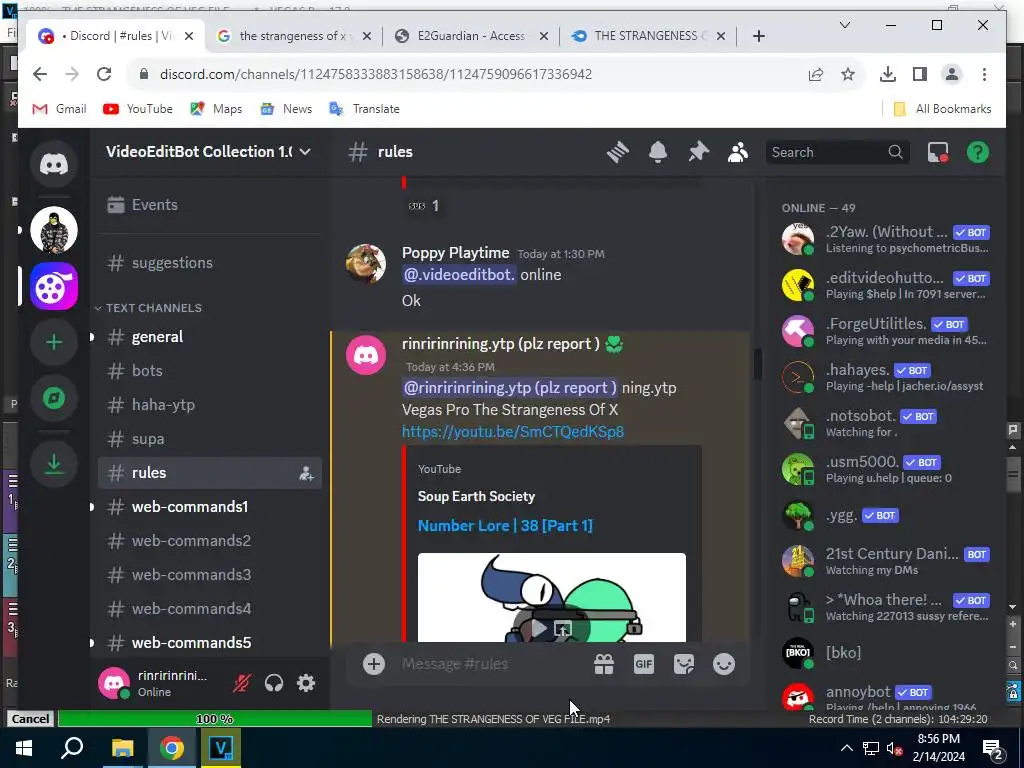Share this page icon in address bar
1024x768 pixels.
(x=816, y=74)
